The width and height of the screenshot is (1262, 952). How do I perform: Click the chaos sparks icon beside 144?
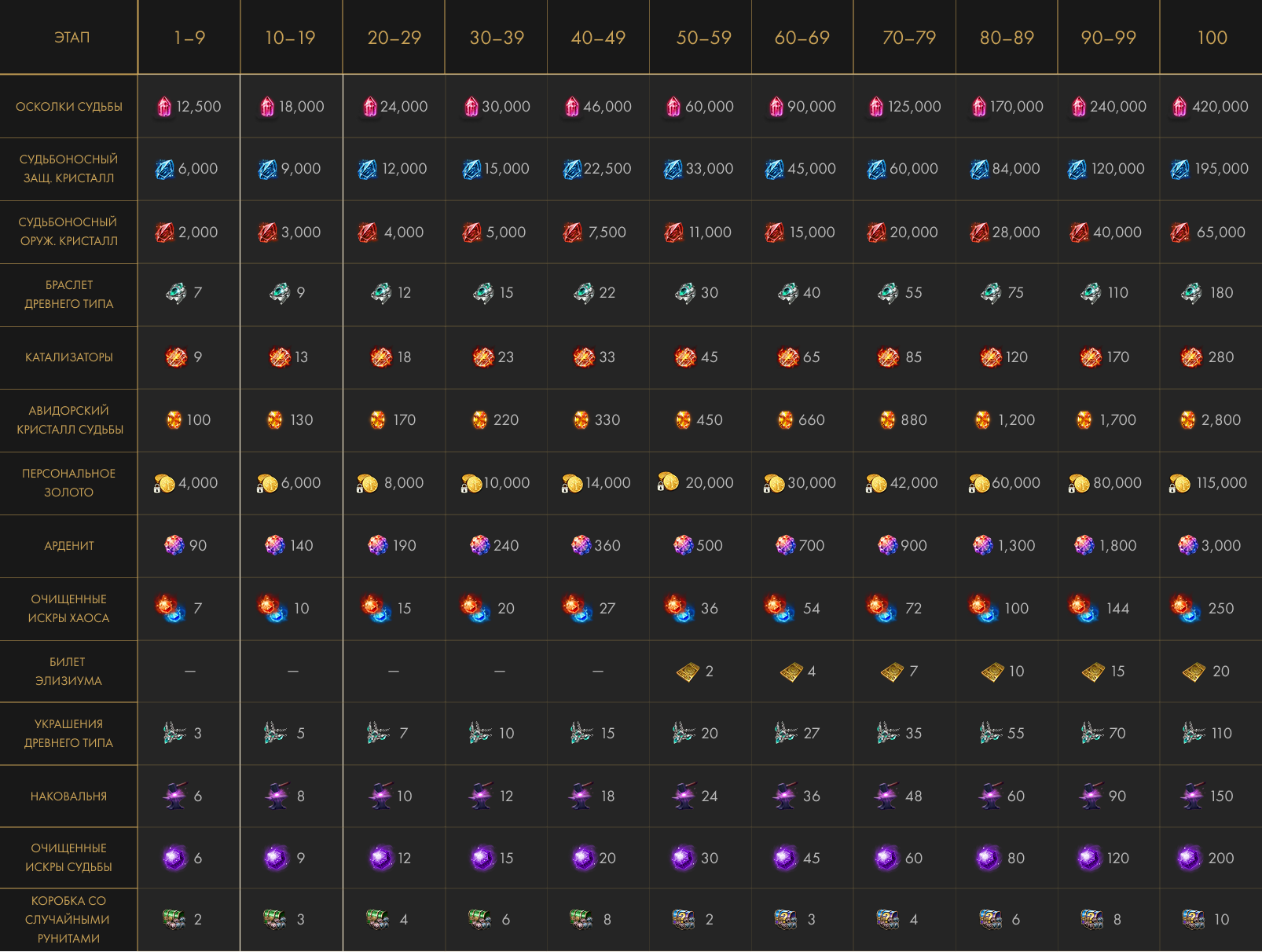click(x=1082, y=609)
